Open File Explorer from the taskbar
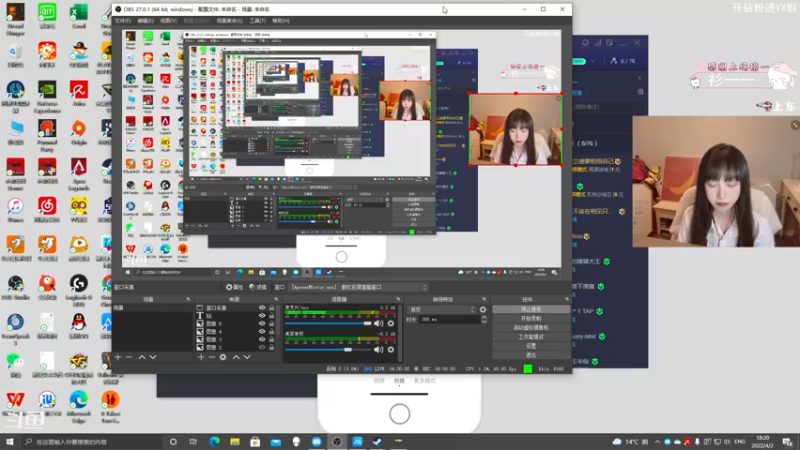The image size is (800, 450). tap(235, 441)
